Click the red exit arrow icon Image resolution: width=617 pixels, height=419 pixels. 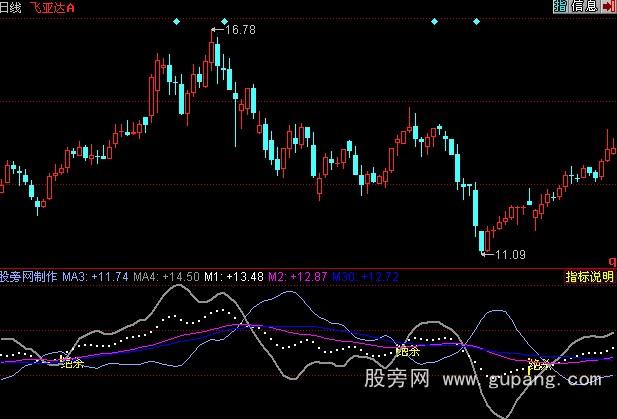tap(609, 7)
